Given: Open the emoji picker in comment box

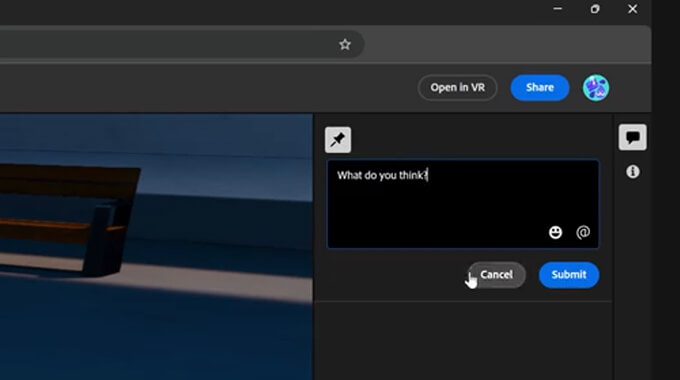Looking at the screenshot, I should tap(555, 233).
